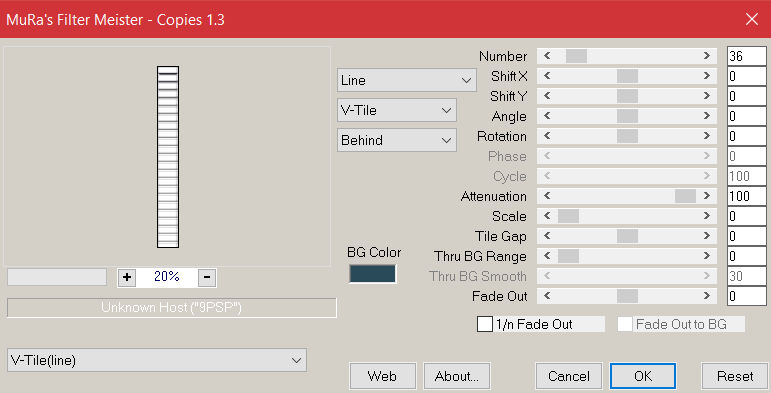Click the Scale slider right arrow

pyautogui.click(x=707, y=216)
